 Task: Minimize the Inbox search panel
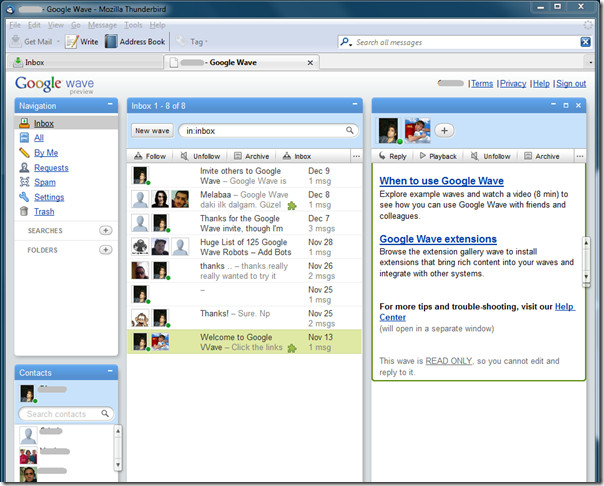(x=355, y=104)
